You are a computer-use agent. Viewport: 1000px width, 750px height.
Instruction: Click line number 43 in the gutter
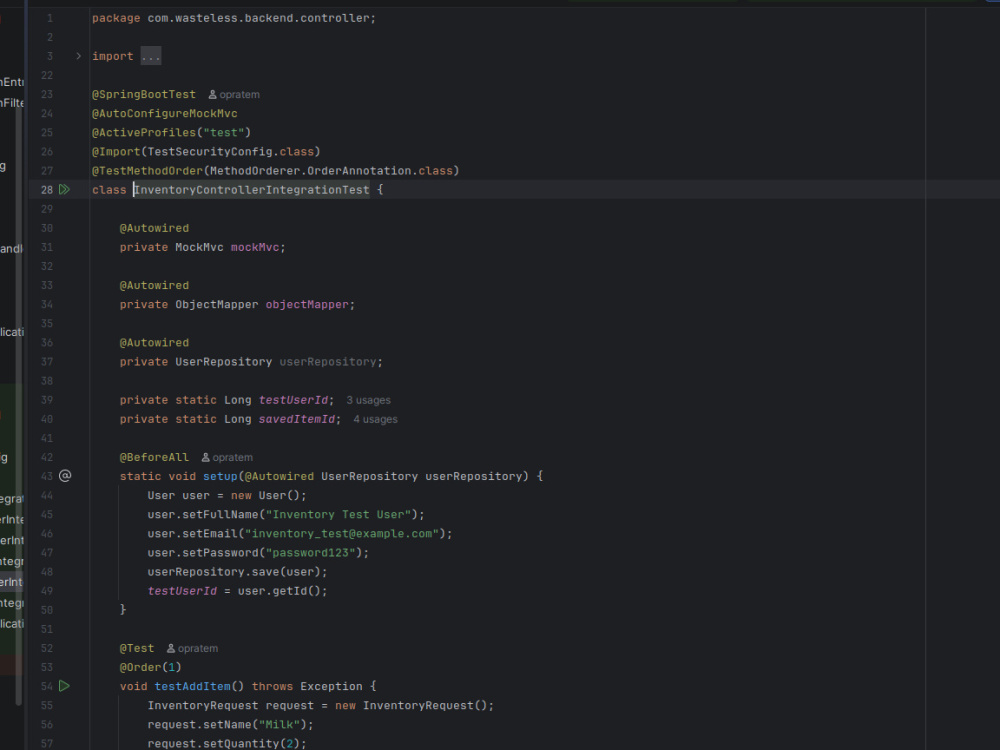tap(47, 476)
